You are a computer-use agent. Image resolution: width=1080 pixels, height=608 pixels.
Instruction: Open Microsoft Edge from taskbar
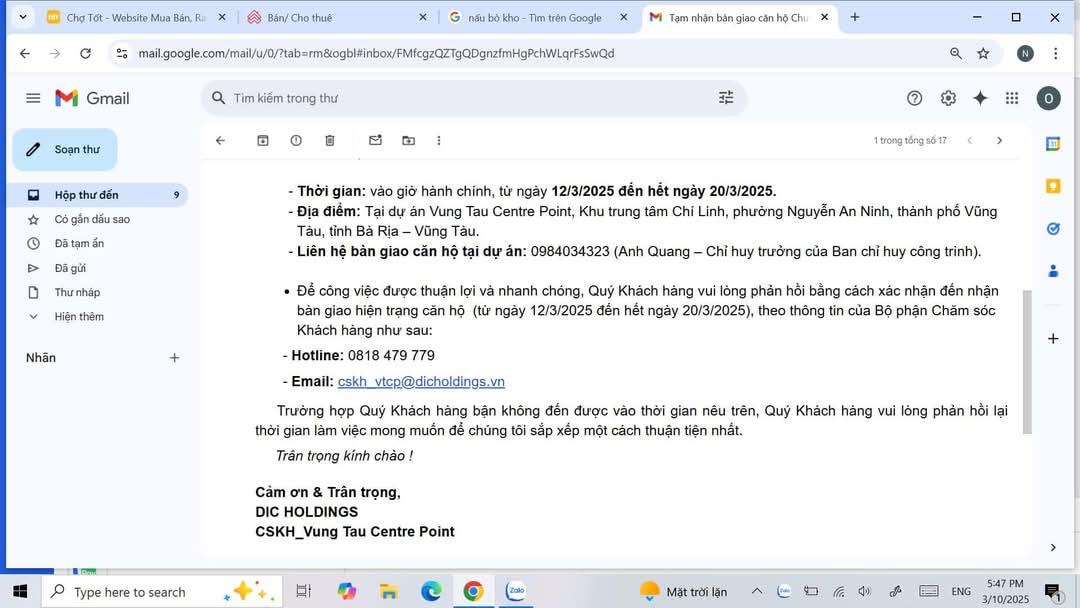[x=431, y=591]
